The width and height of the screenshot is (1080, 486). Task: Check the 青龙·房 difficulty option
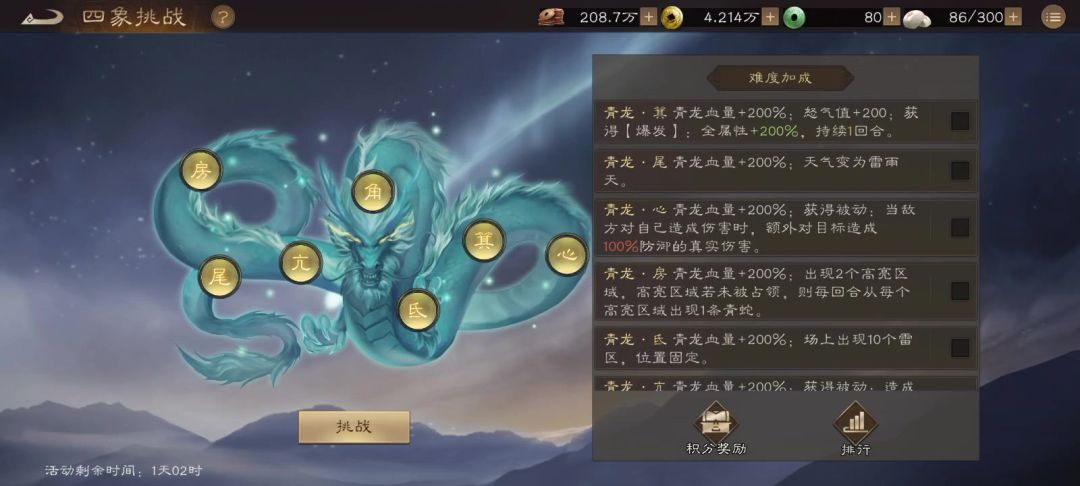959,291
